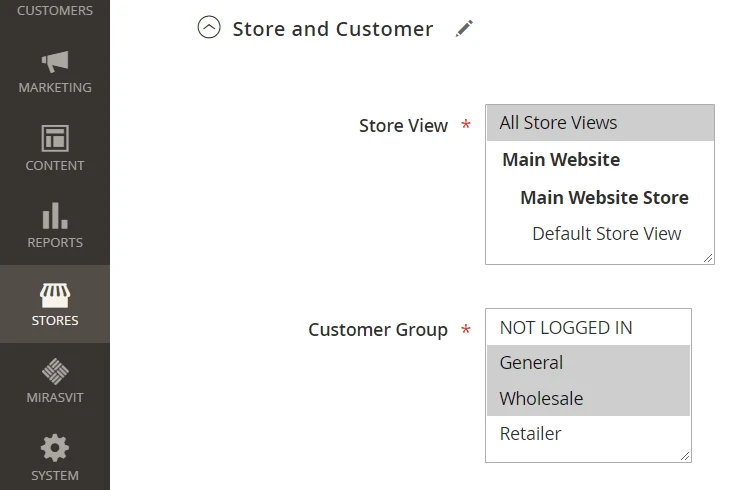Click the Customer Group list resize handle

point(685,456)
